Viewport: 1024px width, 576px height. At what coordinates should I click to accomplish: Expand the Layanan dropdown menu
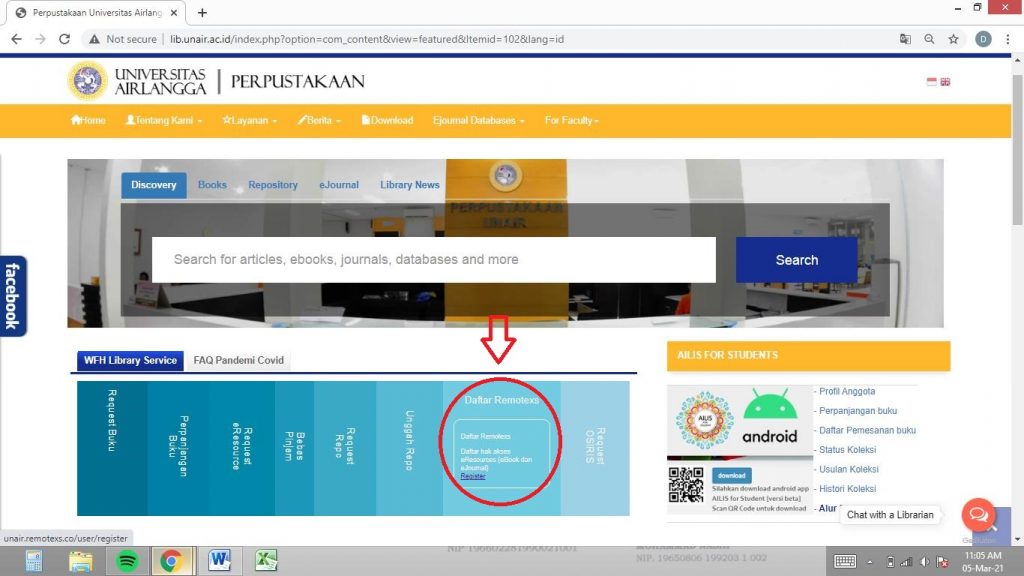pos(249,120)
